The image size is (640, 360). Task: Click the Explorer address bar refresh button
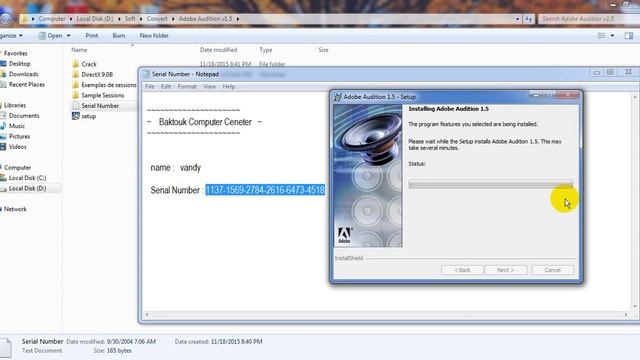pos(529,19)
